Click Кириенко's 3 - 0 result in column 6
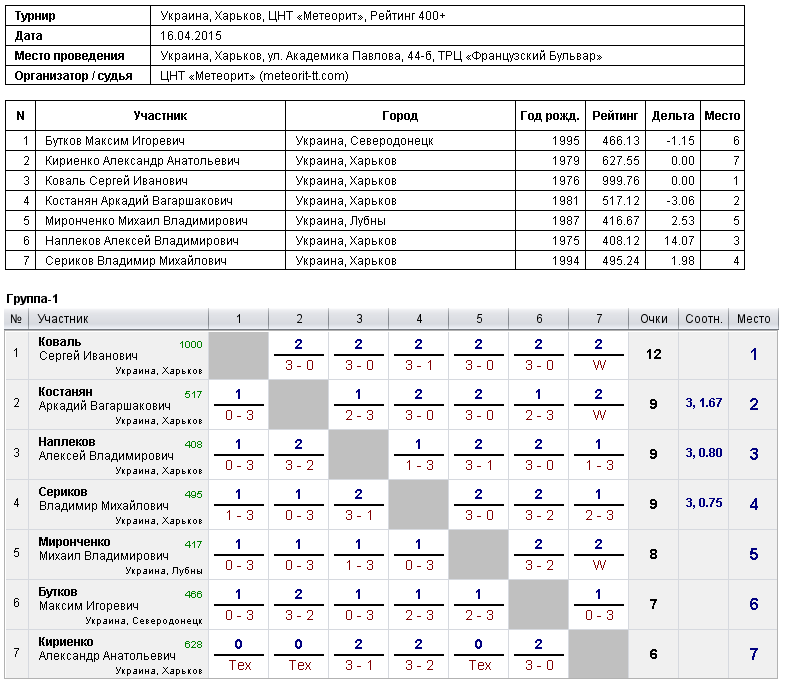Viewport: 788px width, 692px height. click(x=539, y=666)
